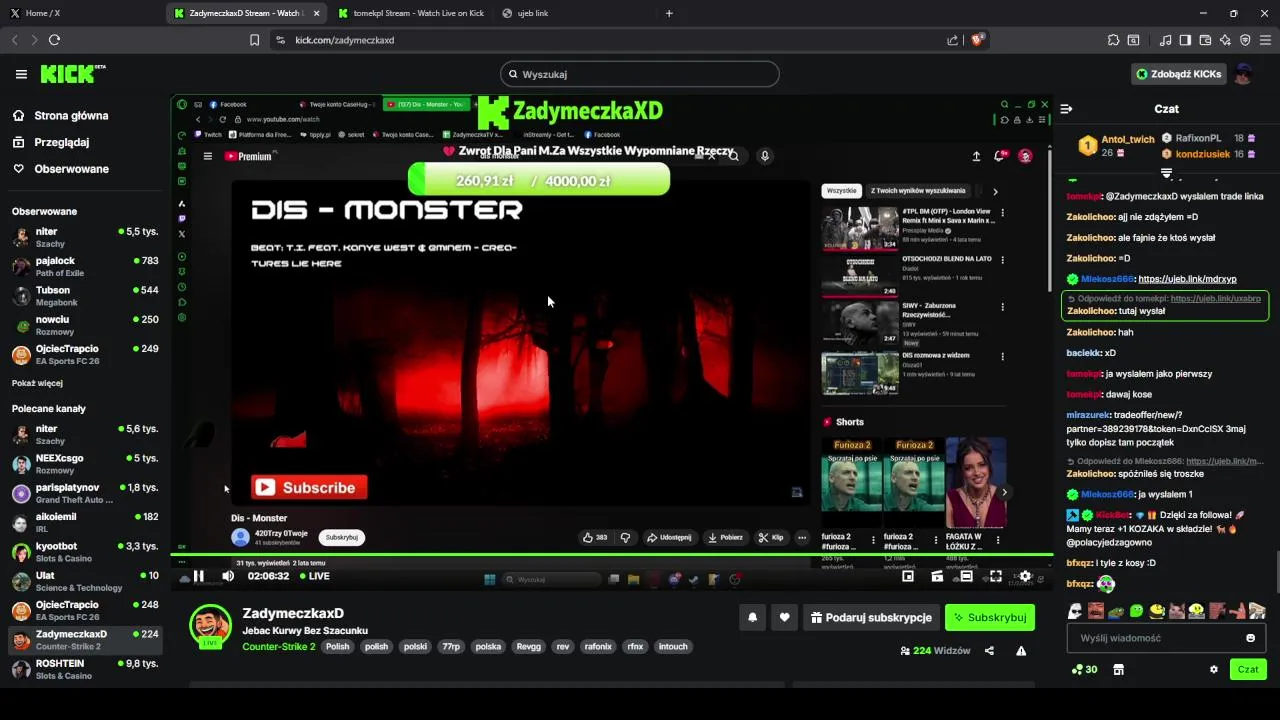The width and height of the screenshot is (1280, 720).
Task: Open nowciu Rozmowy channel
Action: tap(85, 325)
